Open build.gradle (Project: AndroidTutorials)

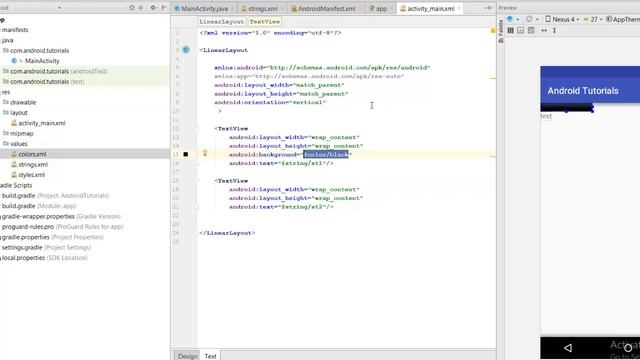[55, 196]
